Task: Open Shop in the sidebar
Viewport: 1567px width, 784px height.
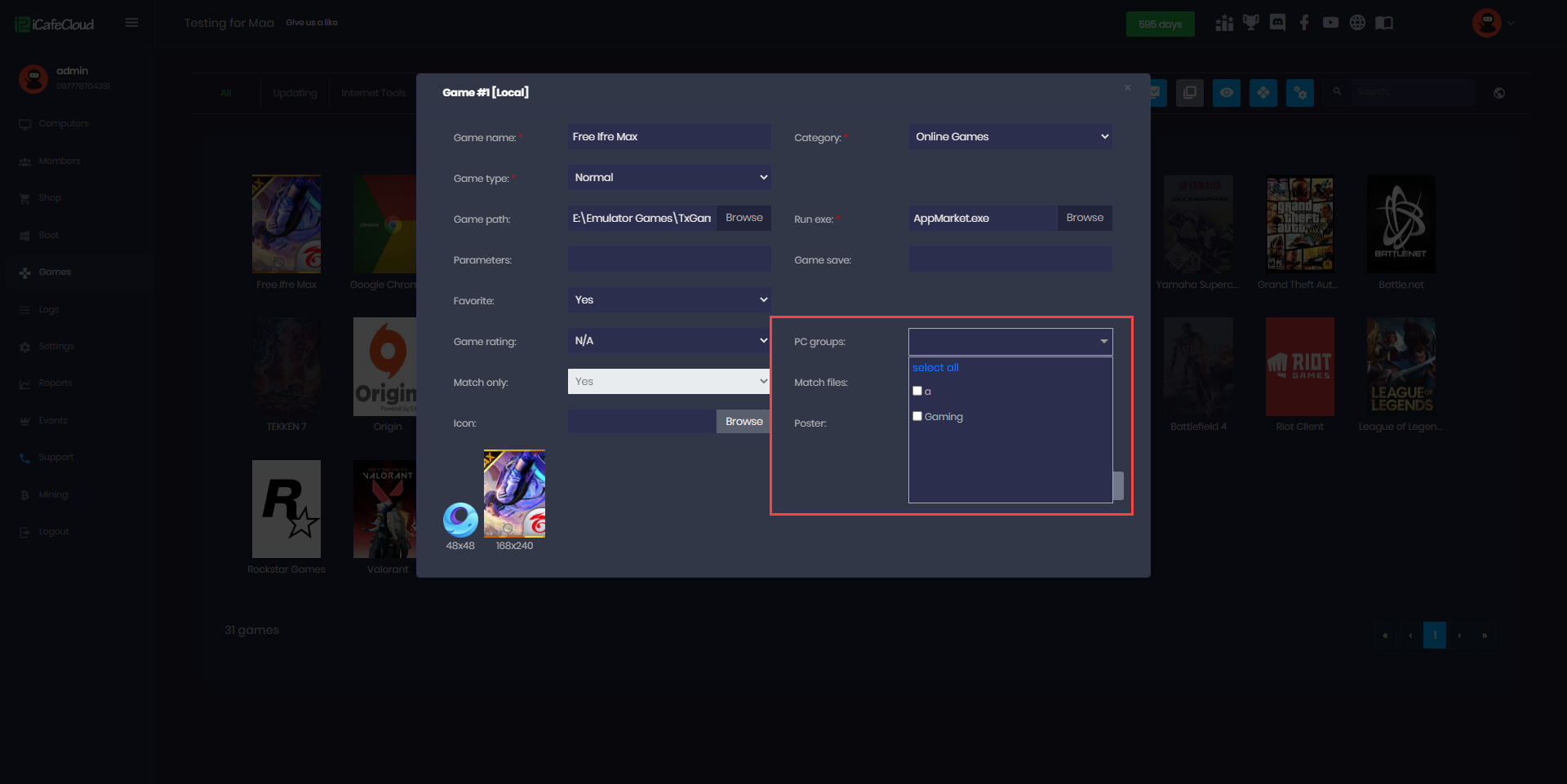Action: [x=50, y=198]
